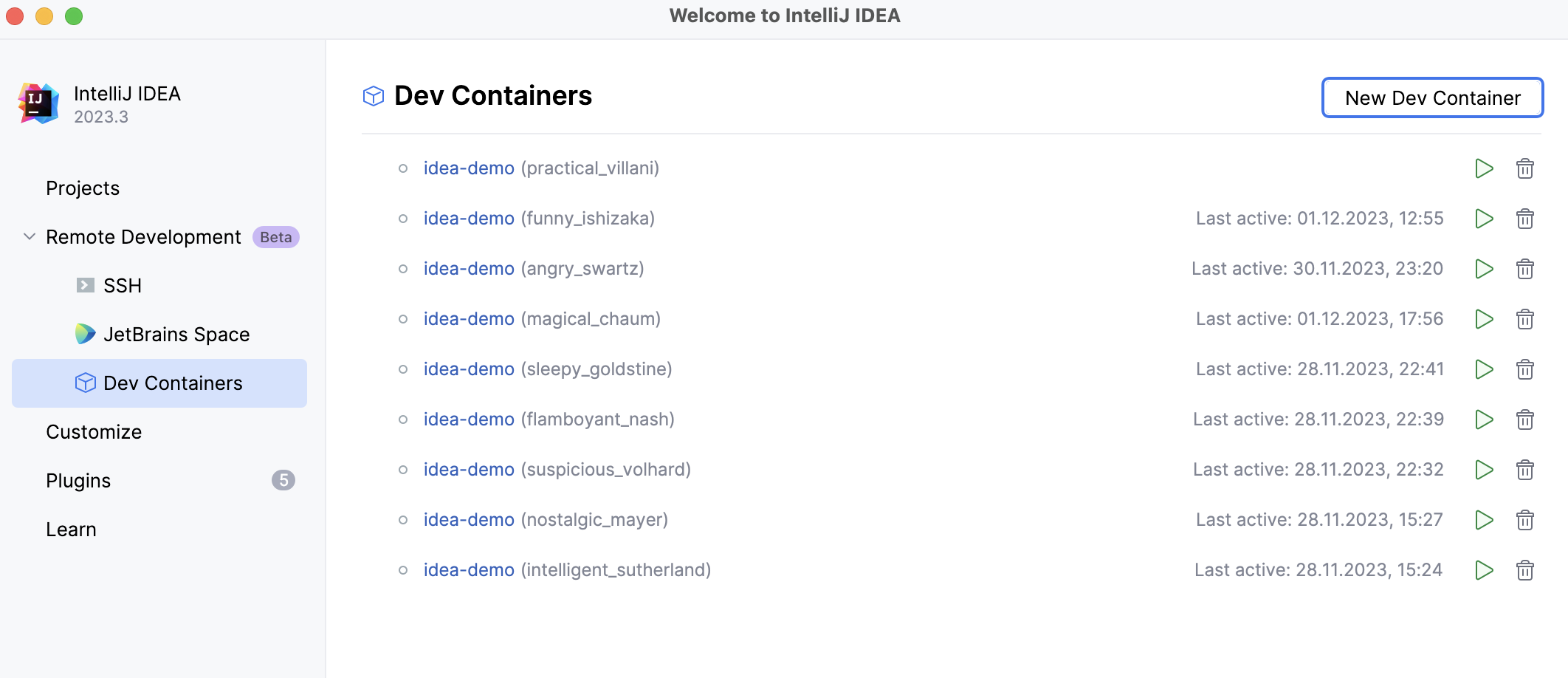Click status circle of practical_villani row
1568x678 pixels.
403,168
